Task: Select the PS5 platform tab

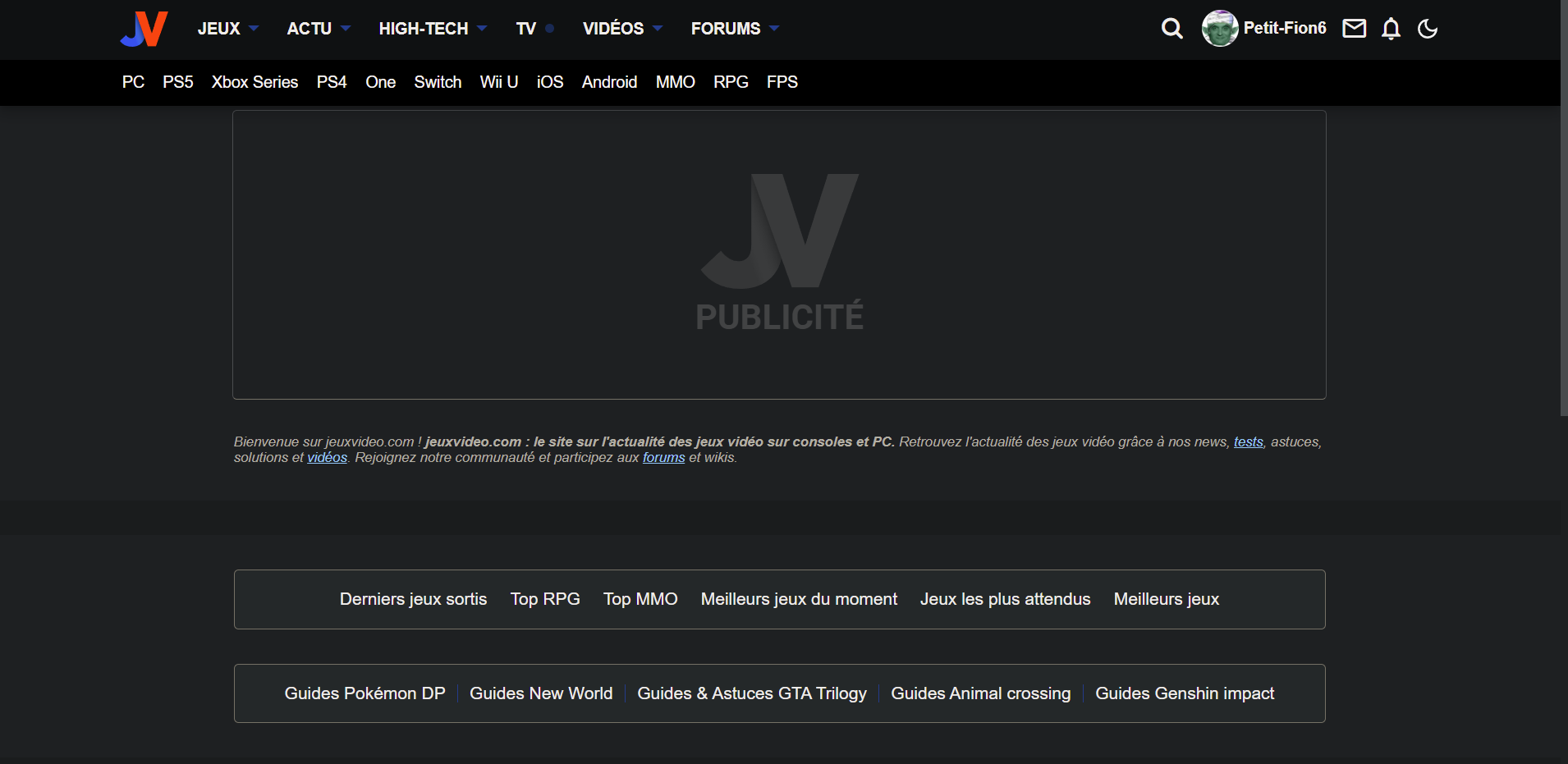Action: (177, 82)
